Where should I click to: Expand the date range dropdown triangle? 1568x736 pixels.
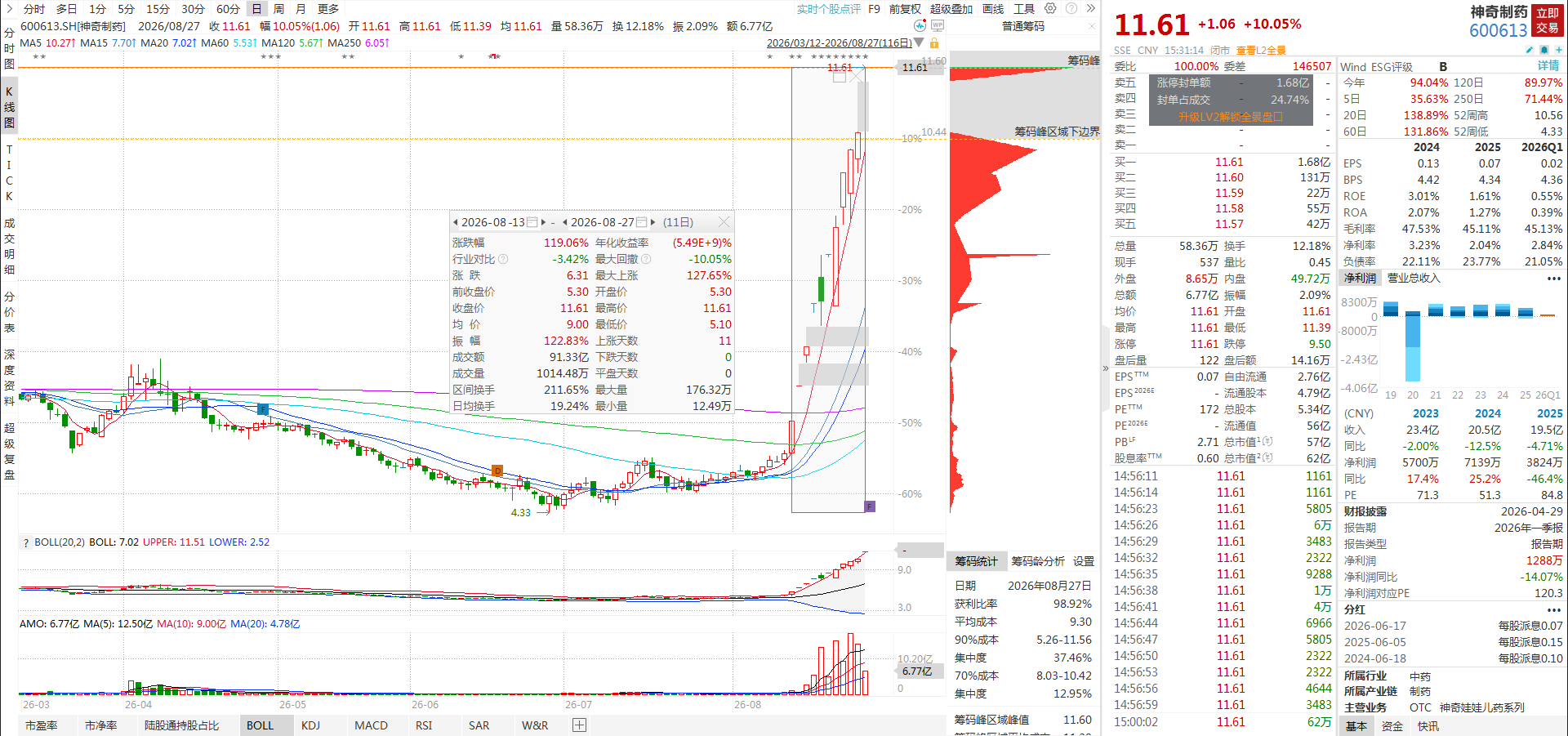point(920,42)
